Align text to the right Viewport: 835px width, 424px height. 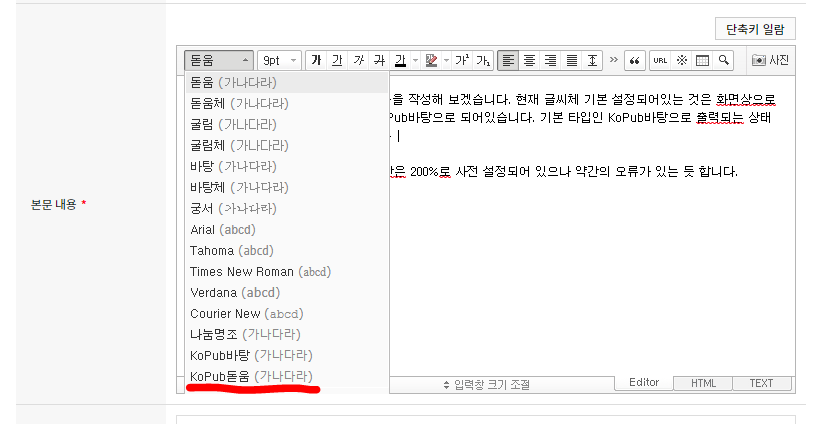coord(550,60)
